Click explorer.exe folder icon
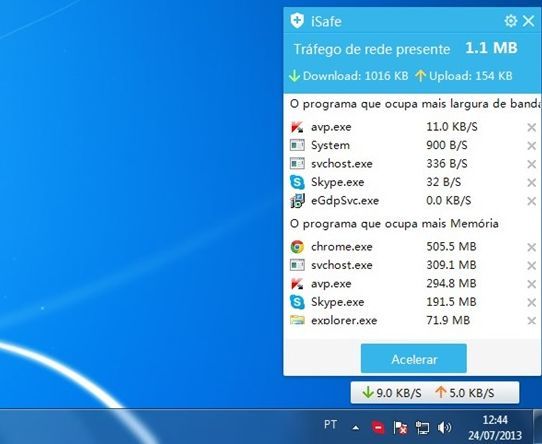Image resolution: width=542 pixels, height=444 pixels. click(x=297, y=320)
